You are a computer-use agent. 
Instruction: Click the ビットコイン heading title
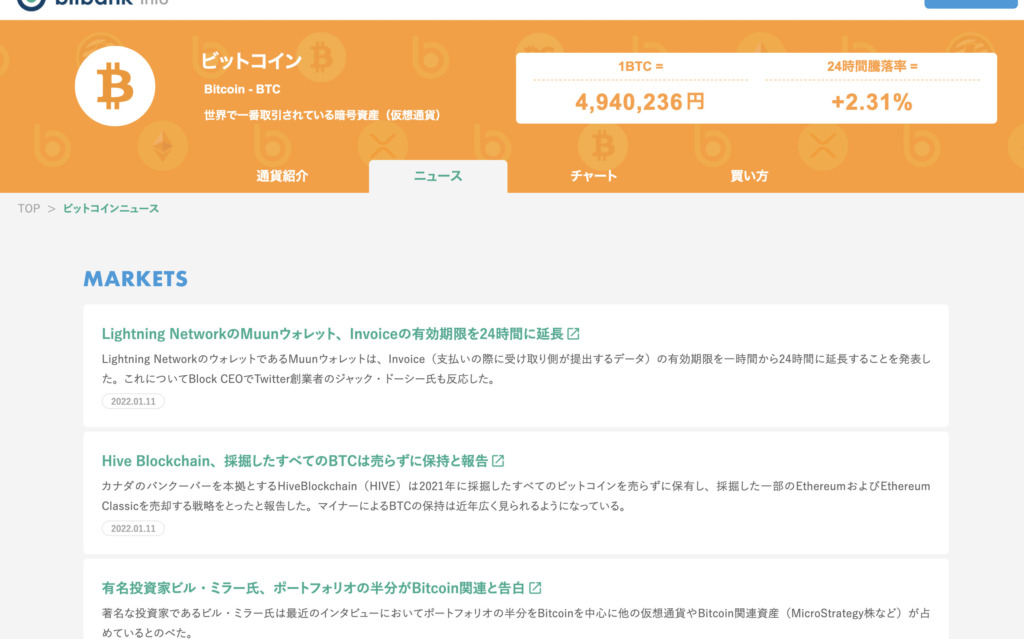click(251, 61)
